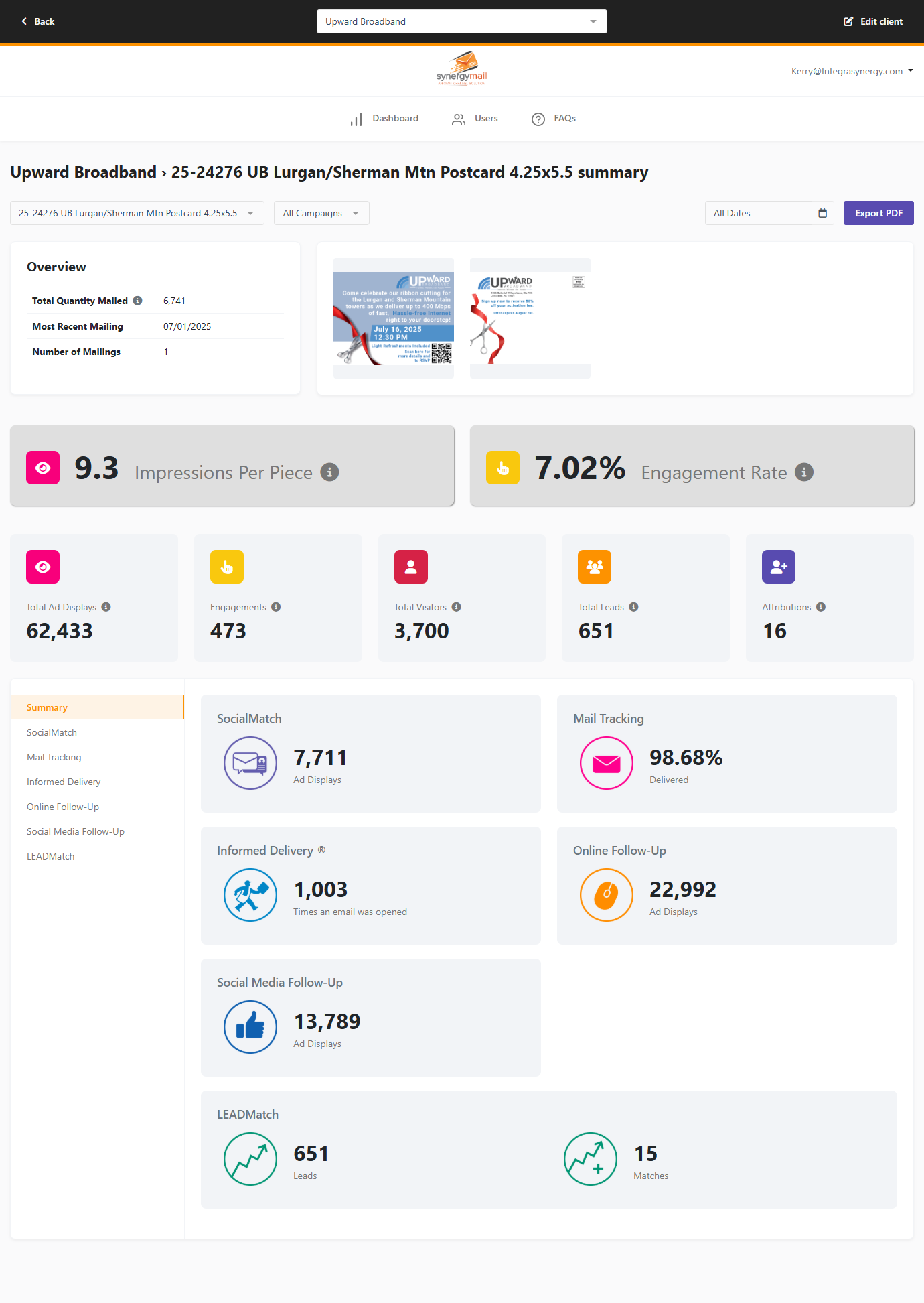
Task: Click the SocialMatch mail-card icon
Action: 250,763
